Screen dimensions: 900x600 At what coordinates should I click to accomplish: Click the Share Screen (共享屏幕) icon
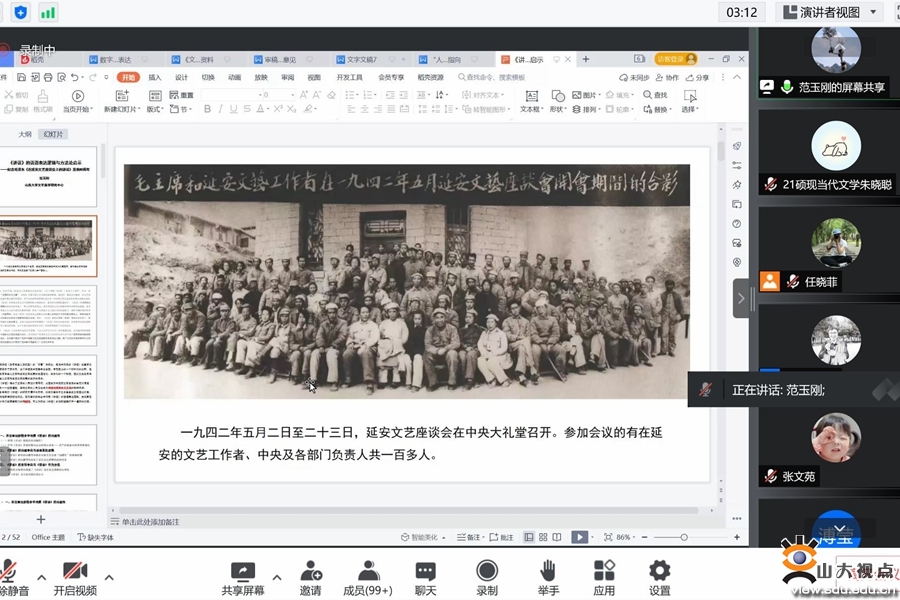243,571
